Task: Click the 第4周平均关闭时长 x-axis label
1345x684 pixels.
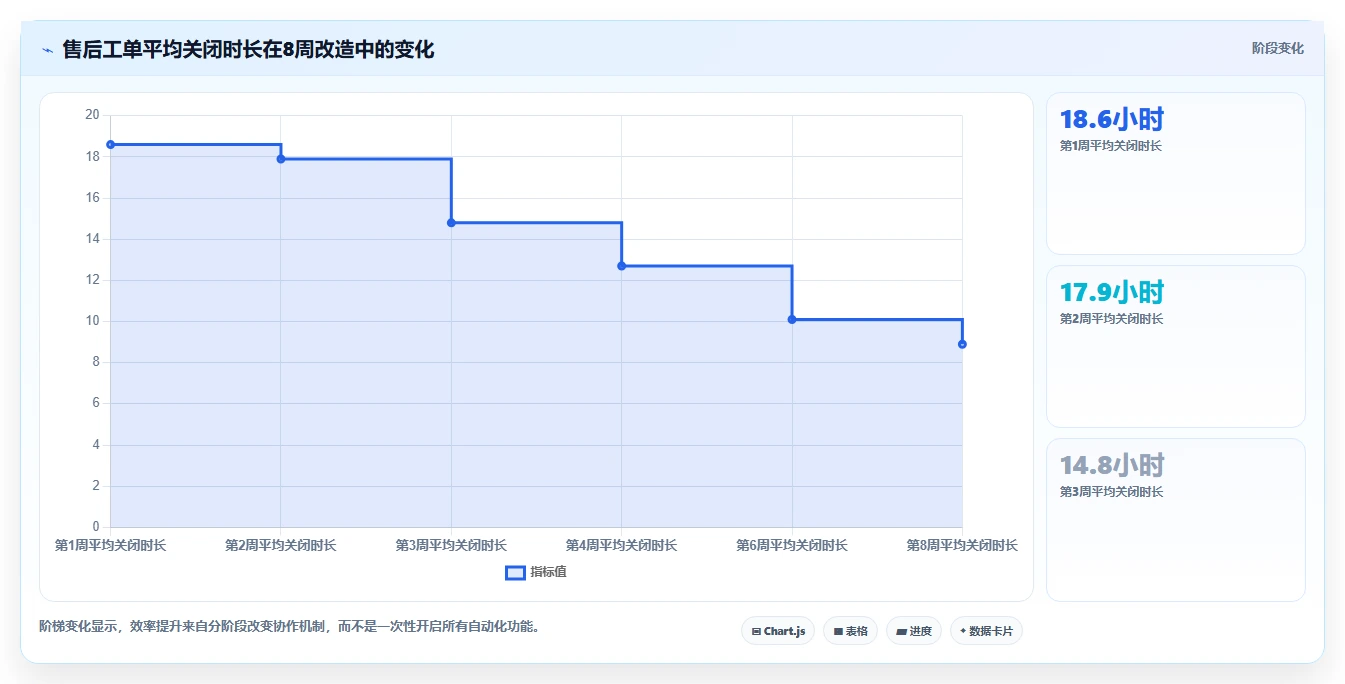Action: pyautogui.click(x=622, y=545)
